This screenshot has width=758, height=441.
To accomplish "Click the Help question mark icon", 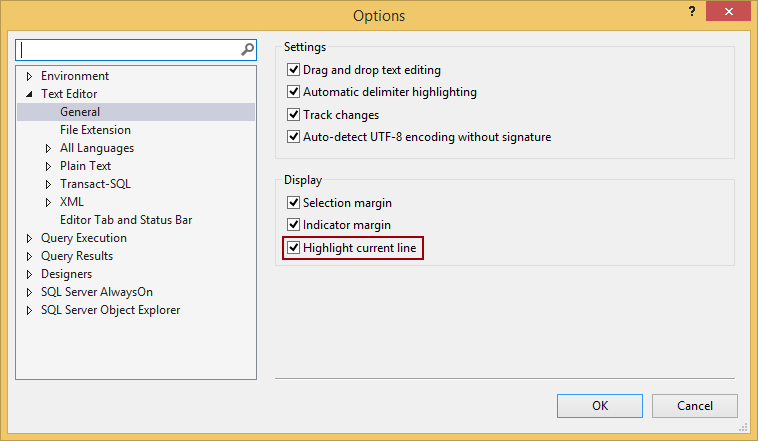I will coord(690,11).
